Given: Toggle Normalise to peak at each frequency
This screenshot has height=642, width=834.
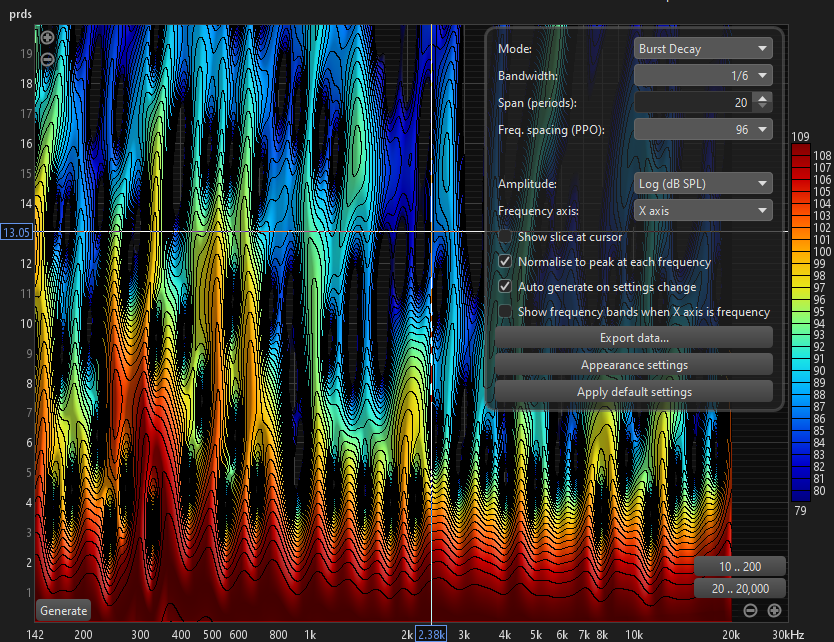Looking at the screenshot, I should [x=505, y=262].
